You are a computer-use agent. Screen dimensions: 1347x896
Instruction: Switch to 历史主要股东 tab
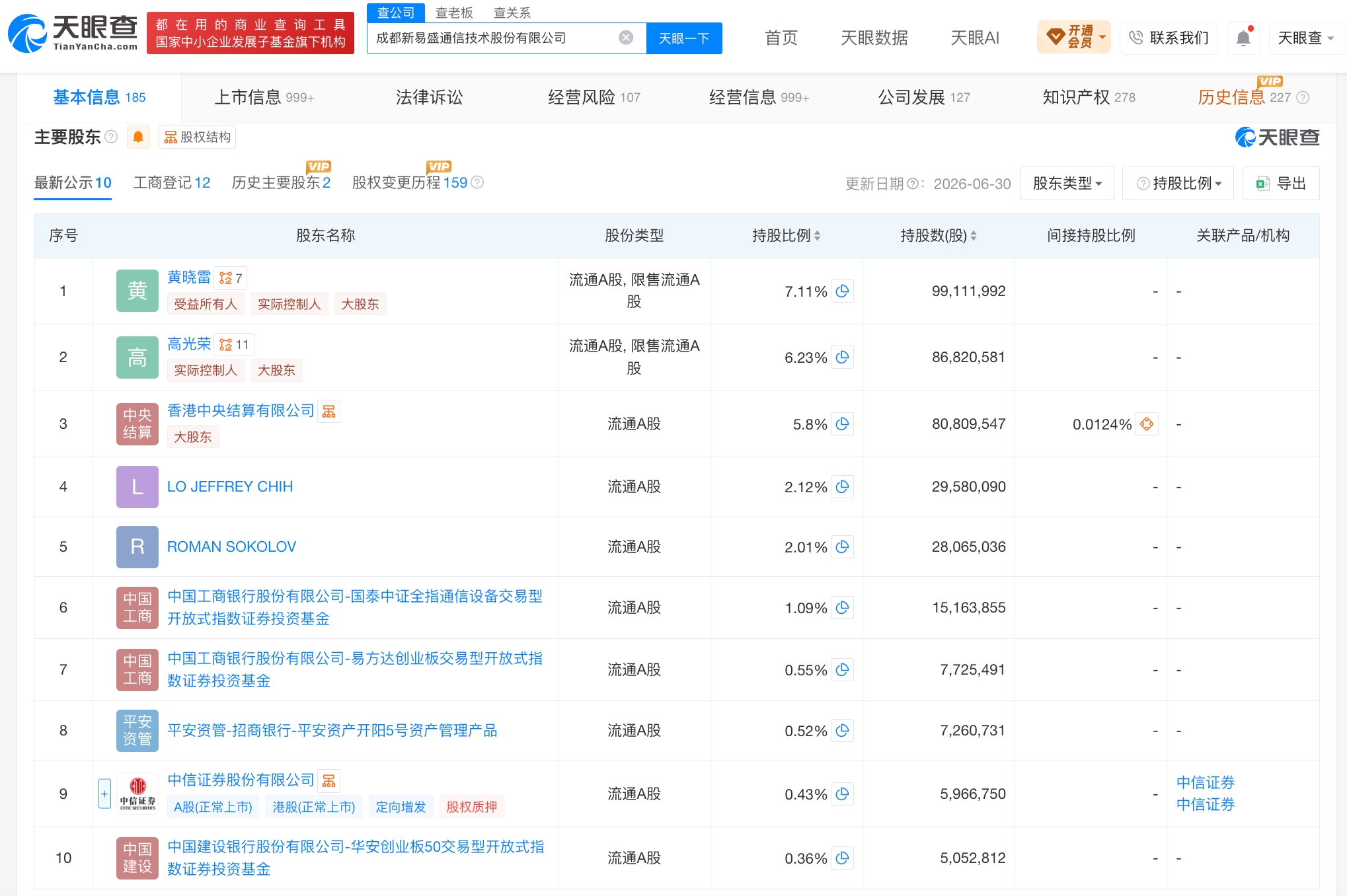pos(281,182)
